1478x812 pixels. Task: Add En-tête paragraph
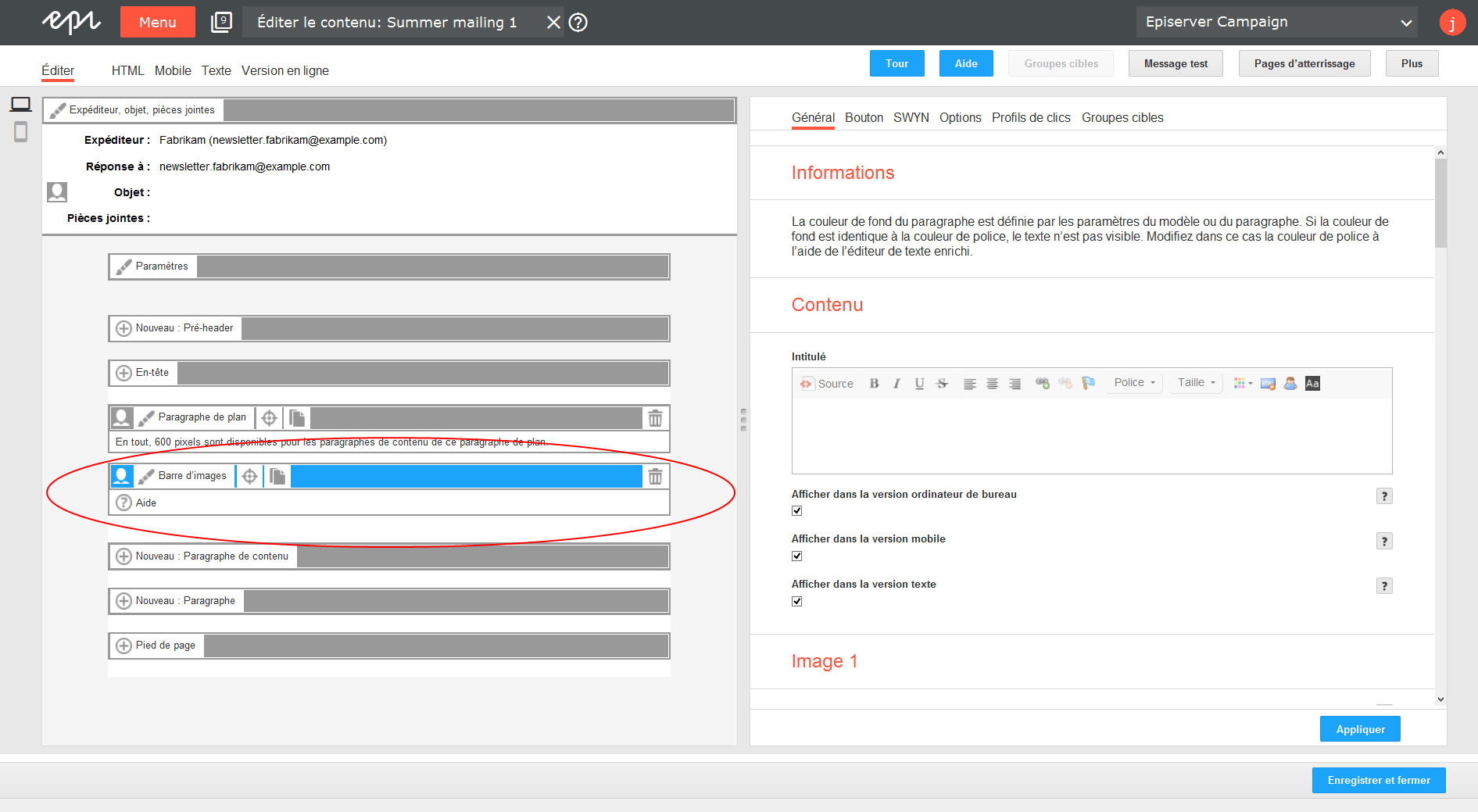pyautogui.click(x=144, y=373)
